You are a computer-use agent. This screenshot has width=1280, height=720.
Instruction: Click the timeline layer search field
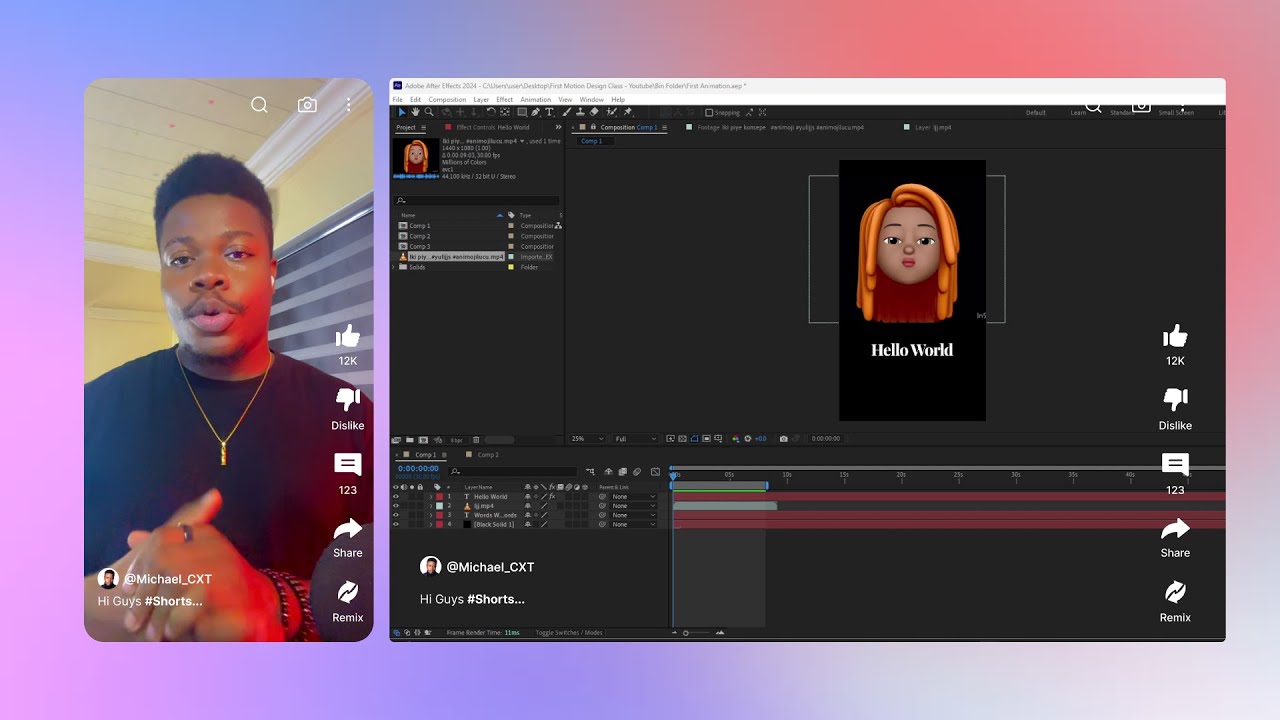point(513,471)
